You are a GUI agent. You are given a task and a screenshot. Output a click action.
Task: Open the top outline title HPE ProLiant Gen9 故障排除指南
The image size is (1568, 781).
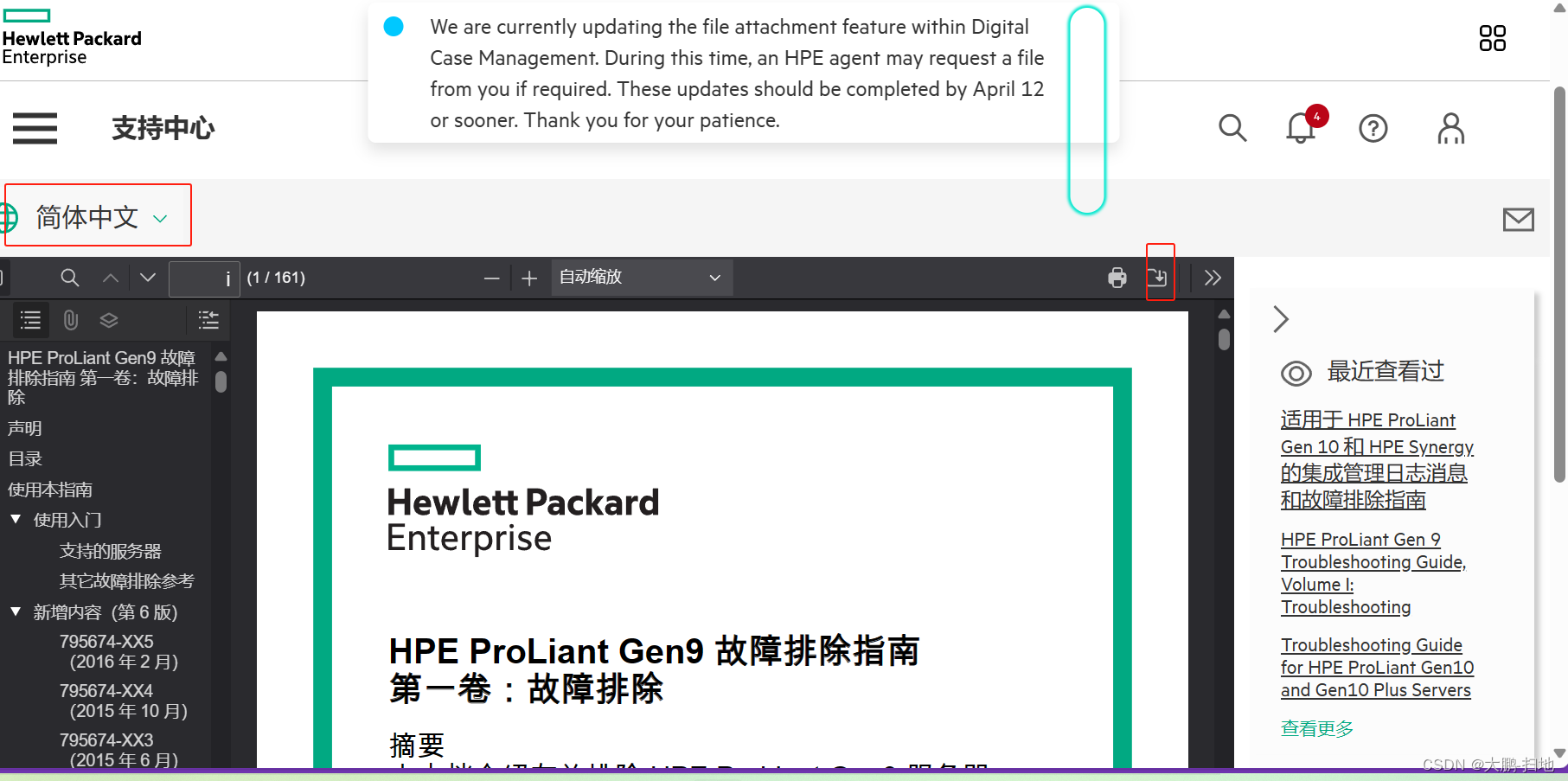103,377
